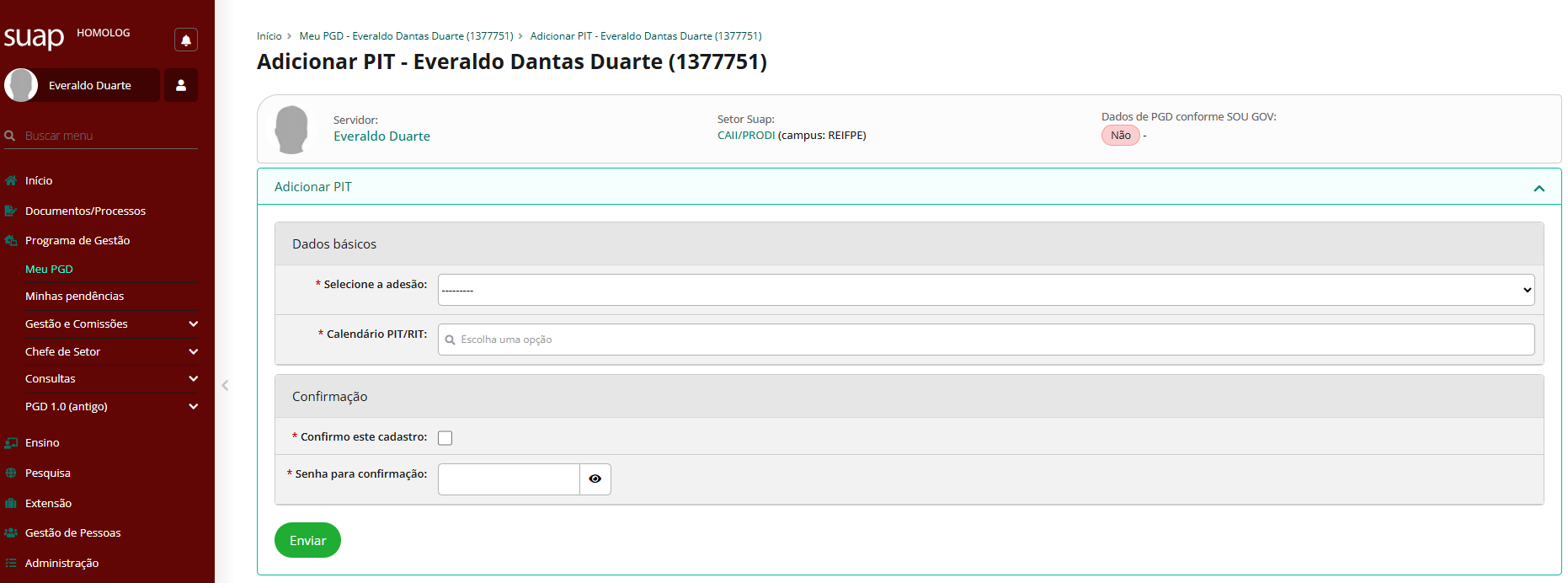Check the Confirmo este cadastro box
The width and height of the screenshot is (1568, 583).
coord(445,437)
